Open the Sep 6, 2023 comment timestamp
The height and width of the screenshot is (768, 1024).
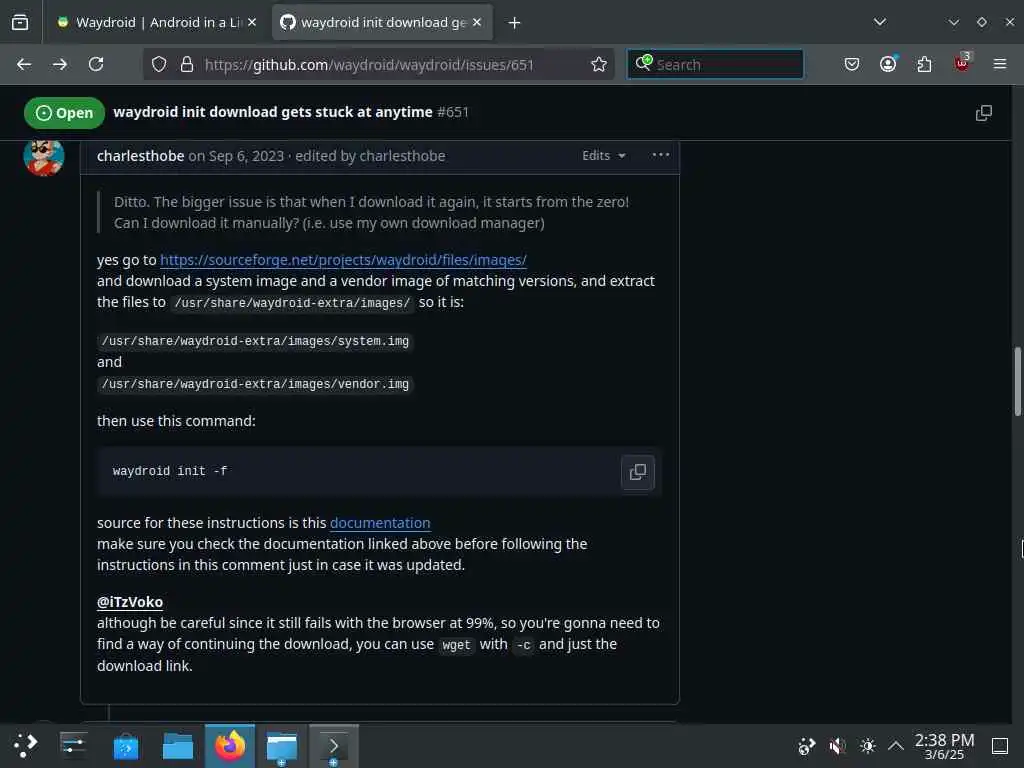coord(246,156)
